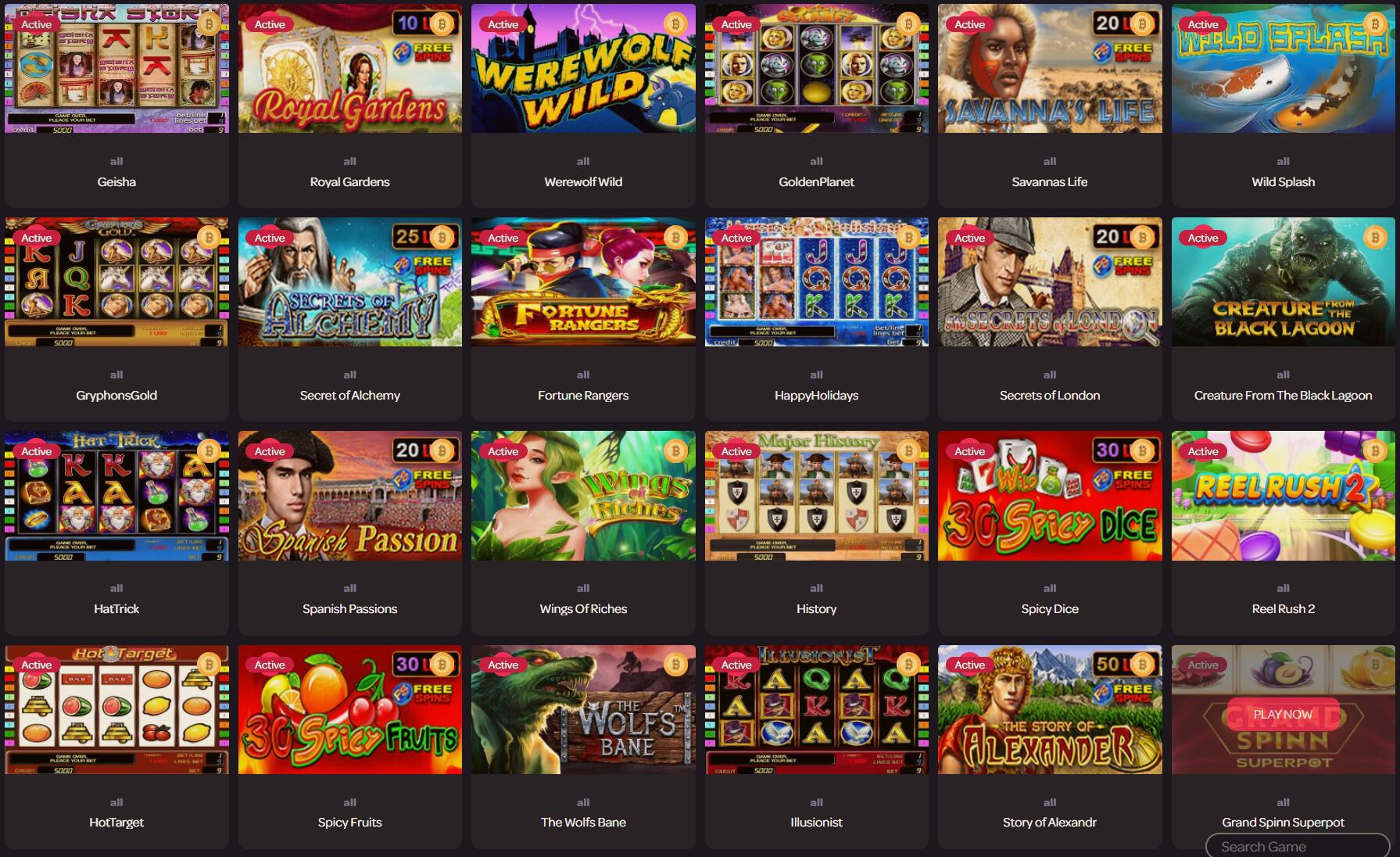Viewport: 1400px width, 857px height.
Task: Open the Illusionist game thumbnail
Action: pos(816,709)
